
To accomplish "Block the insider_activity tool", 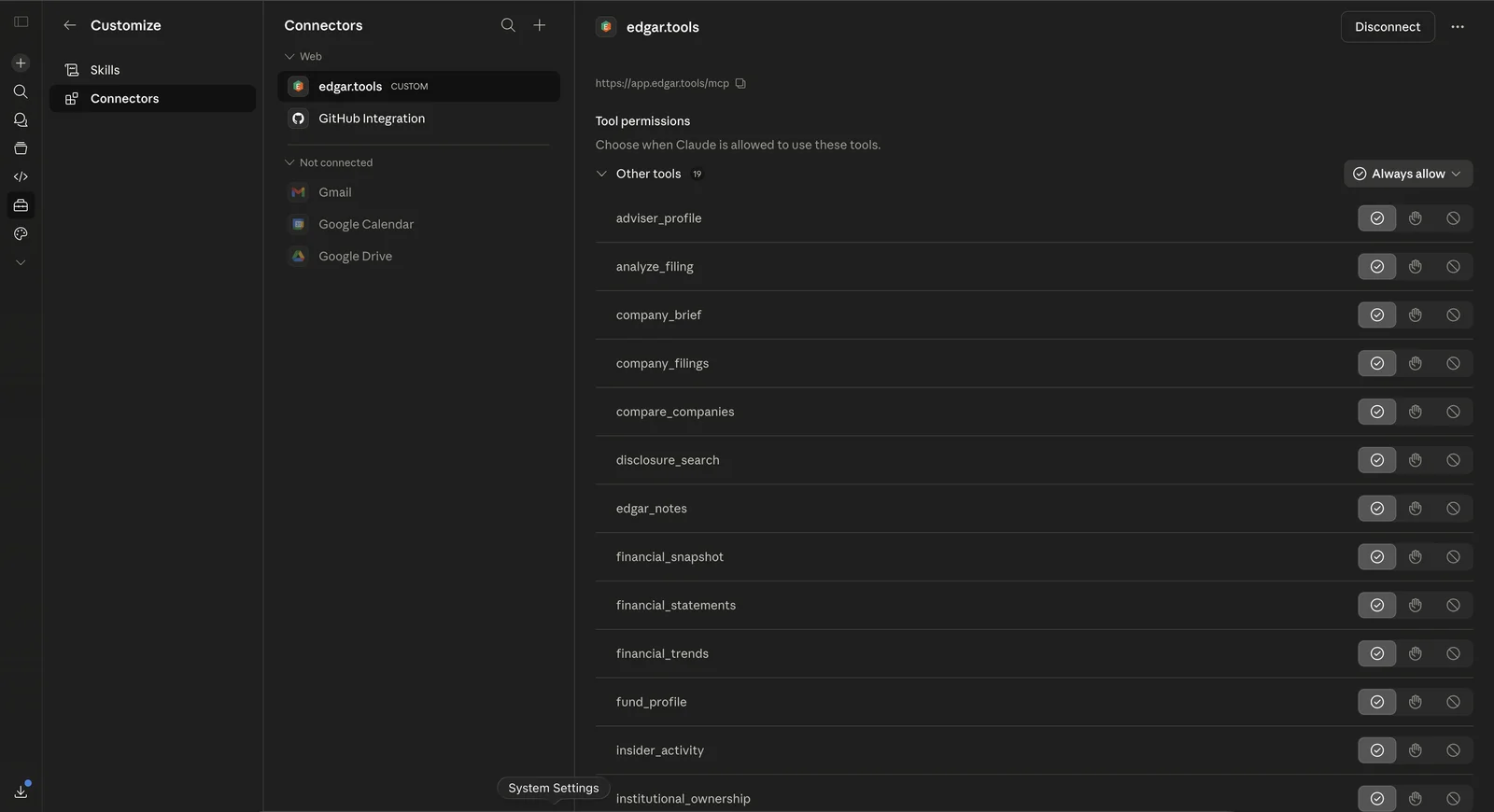I will pyautogui.click(x=1454, y=750).
